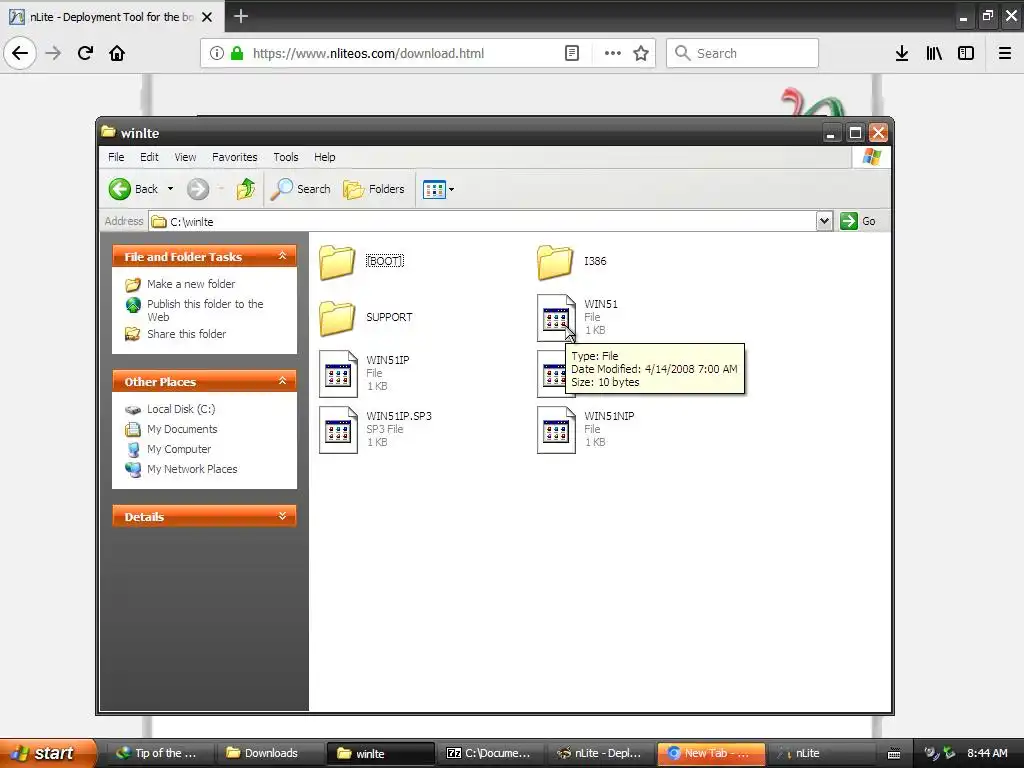Screen dimensions: 1024x768
Task: Click the C:\winlte address field
Action: point(483,221)
